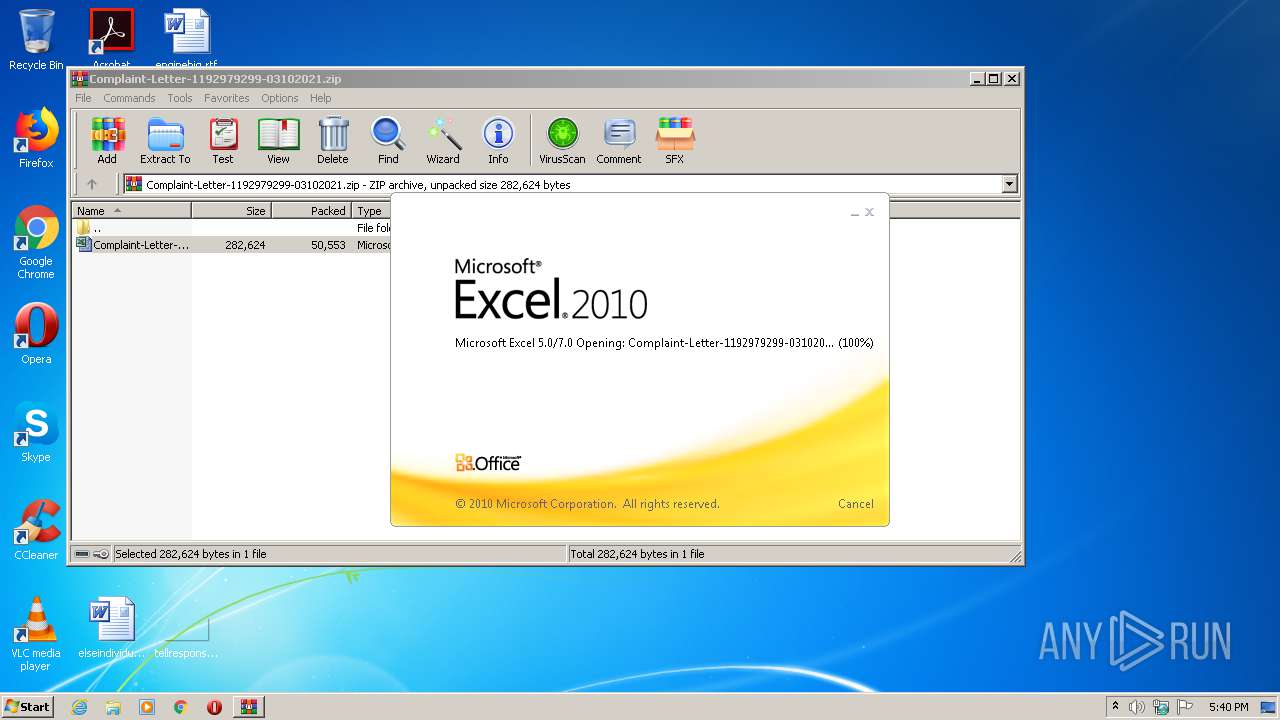
Task: Click the archive path address field
Action: (x=562, y=184)
